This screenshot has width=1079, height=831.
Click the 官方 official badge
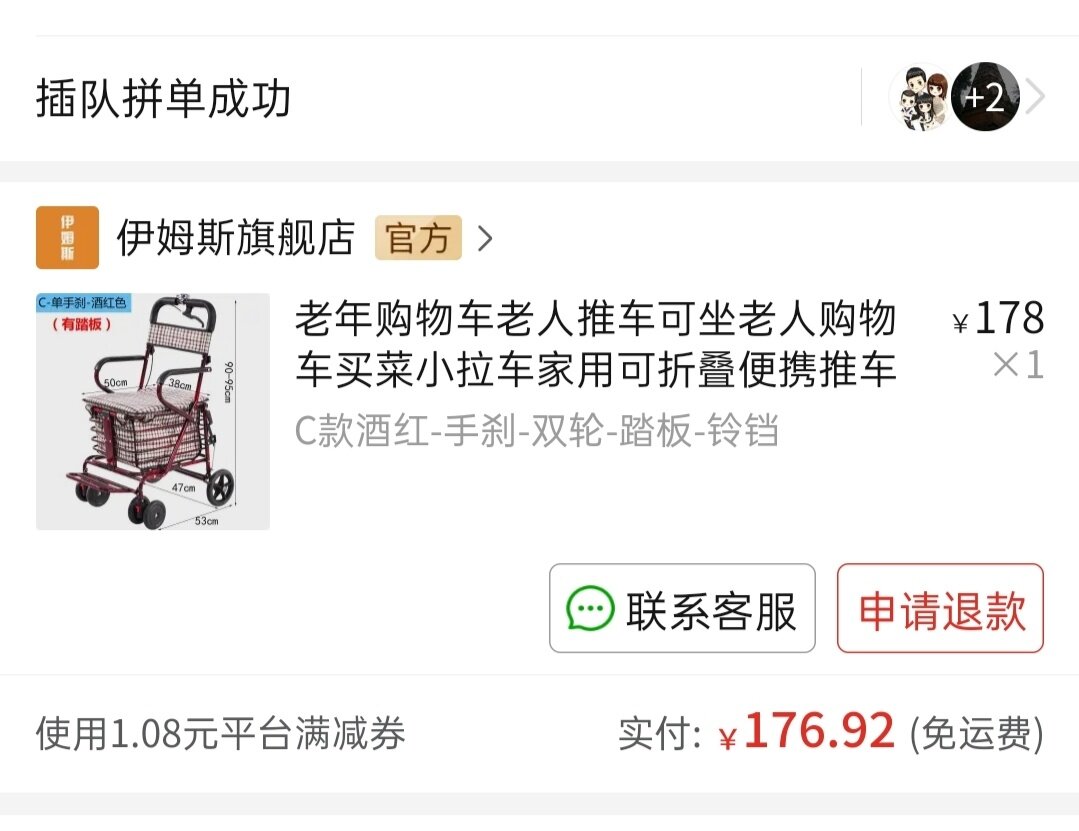coord(418,238)
